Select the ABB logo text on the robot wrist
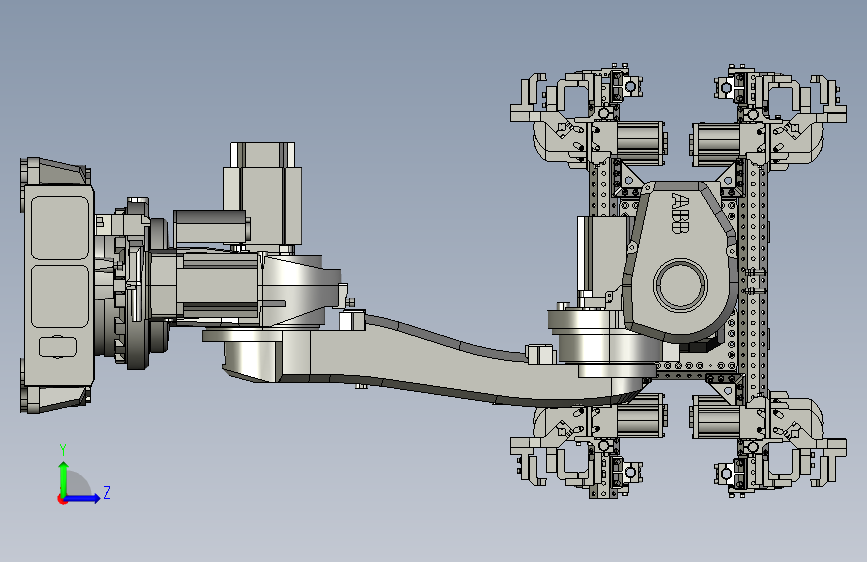 (x=680, y=213)
